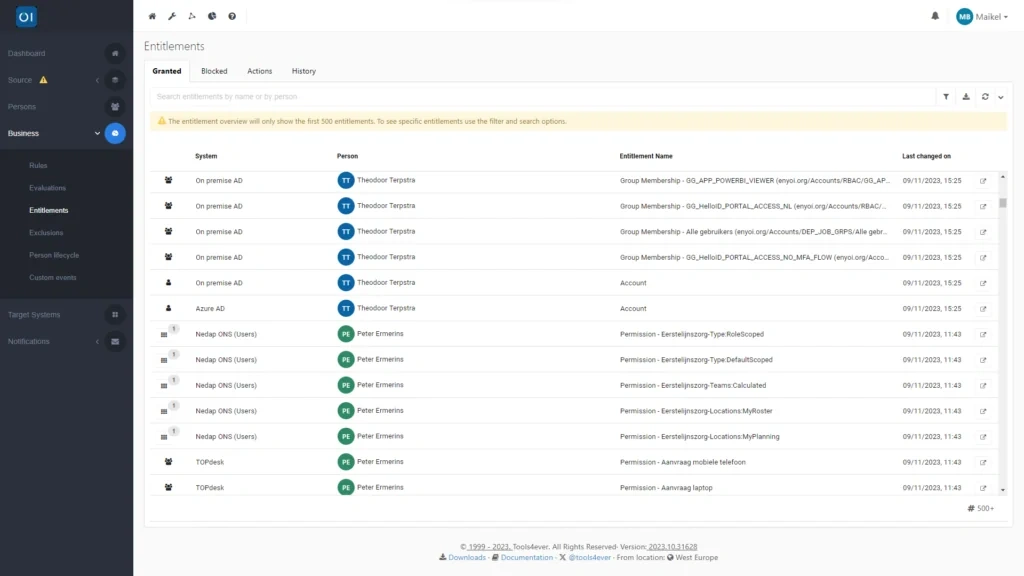Screen dimensions: 1024x576
Task: Open the entitlements filter funnel icon
Action: coord(946,97)
